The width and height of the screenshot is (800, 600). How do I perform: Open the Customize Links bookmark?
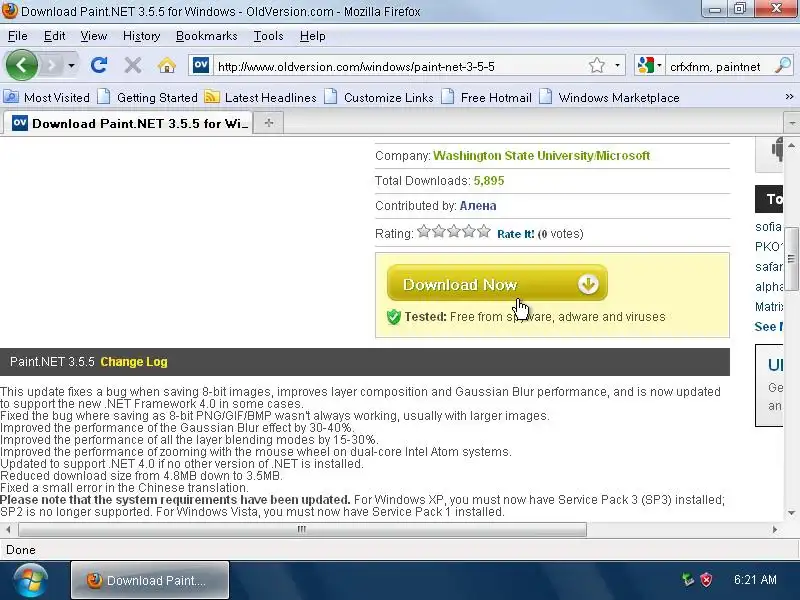coord(379,97)
